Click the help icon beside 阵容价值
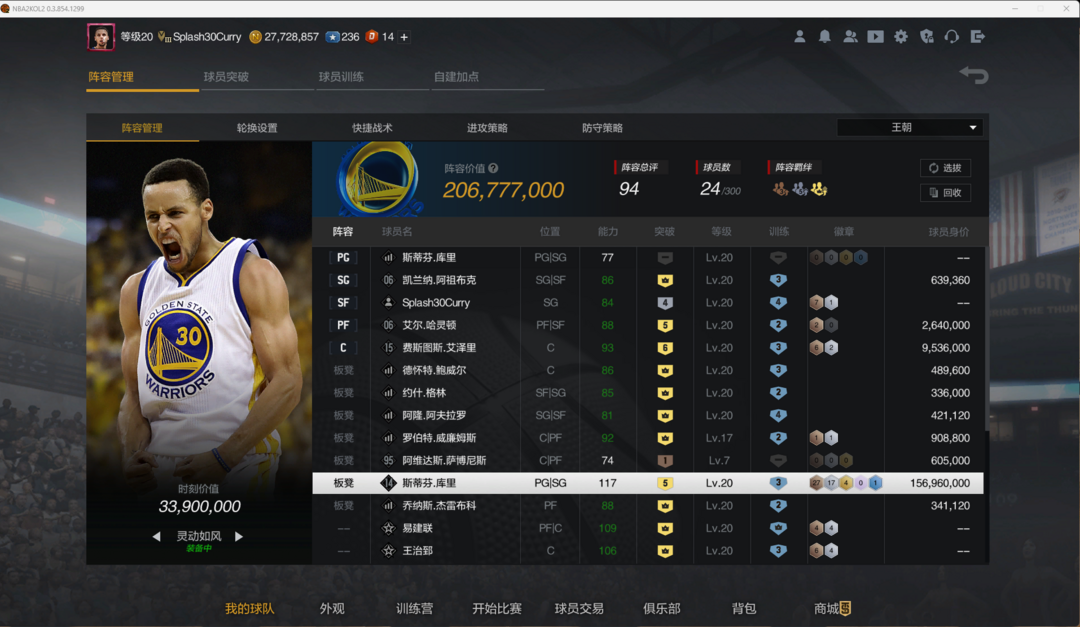This screenshot has width=1080, height=627. click(x=493, y=169)
